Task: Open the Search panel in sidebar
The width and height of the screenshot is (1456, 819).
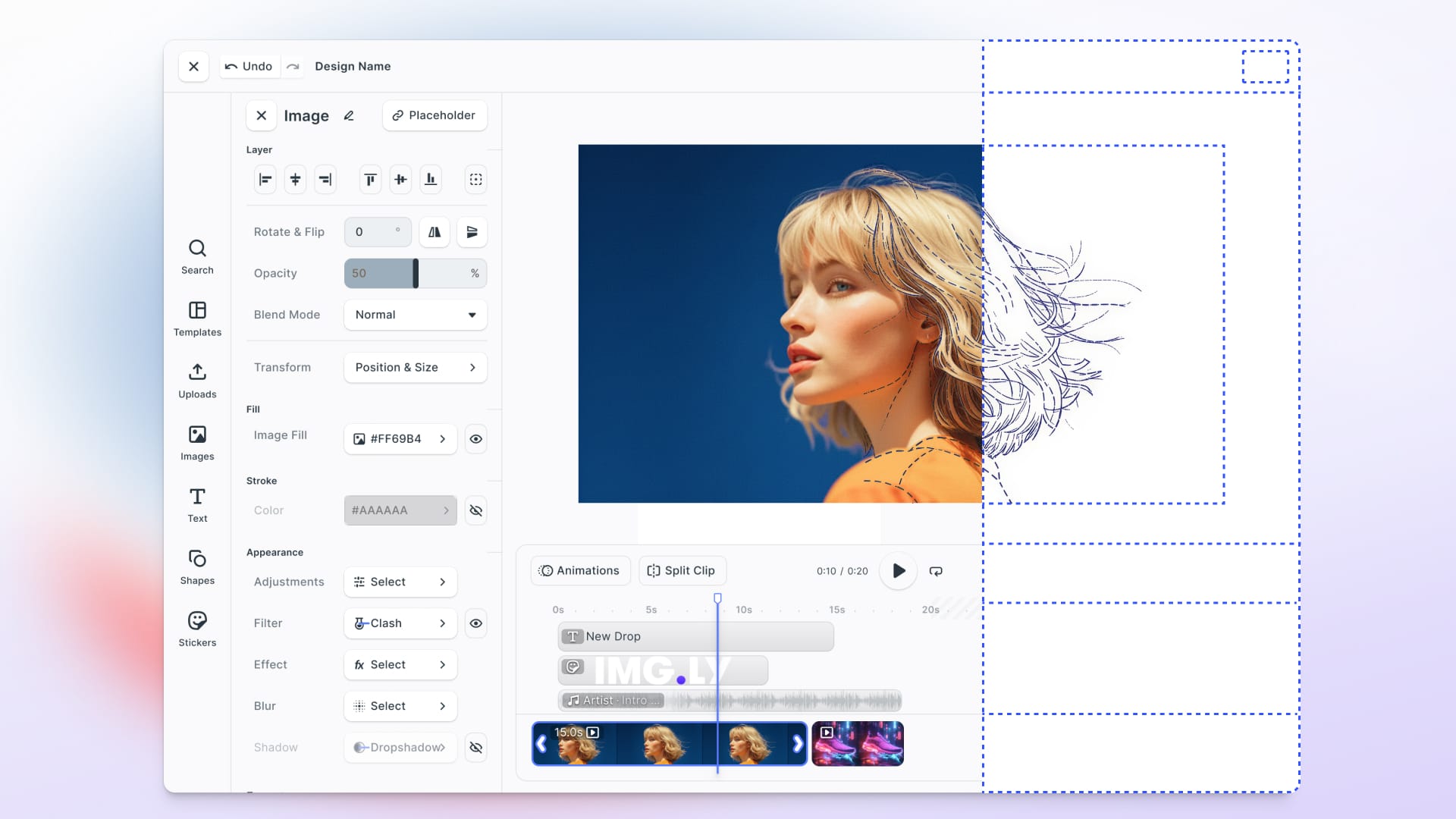Action: (x=197, y=256)
